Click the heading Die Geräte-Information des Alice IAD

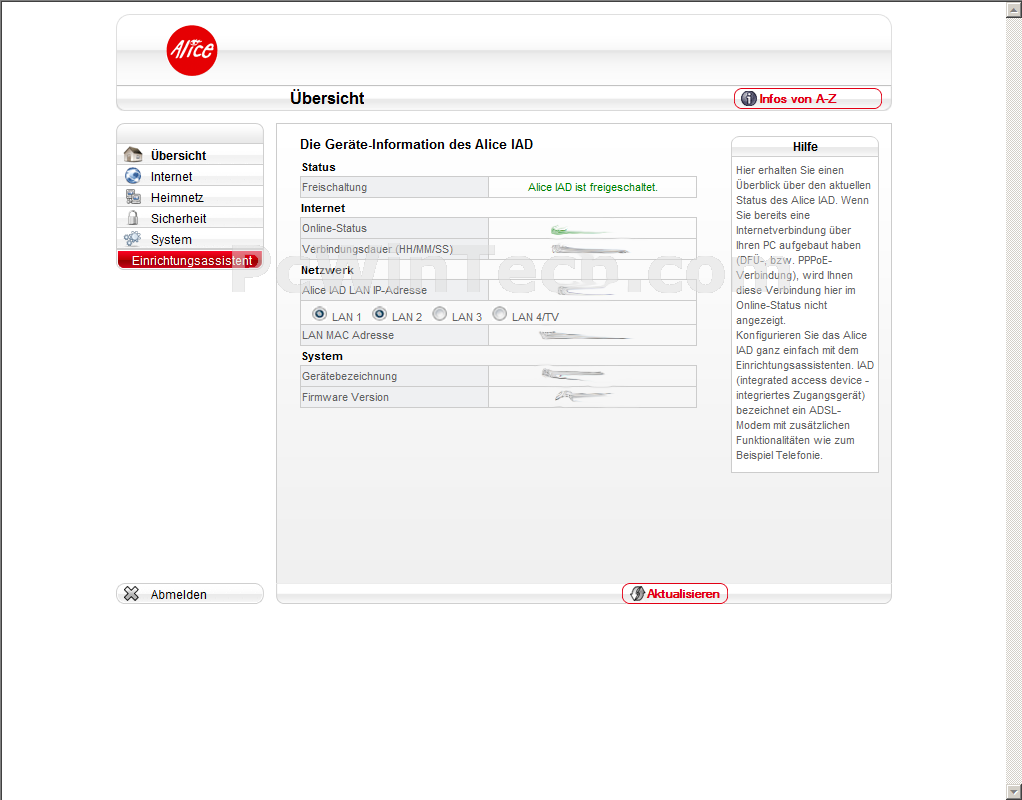(416, 144)
